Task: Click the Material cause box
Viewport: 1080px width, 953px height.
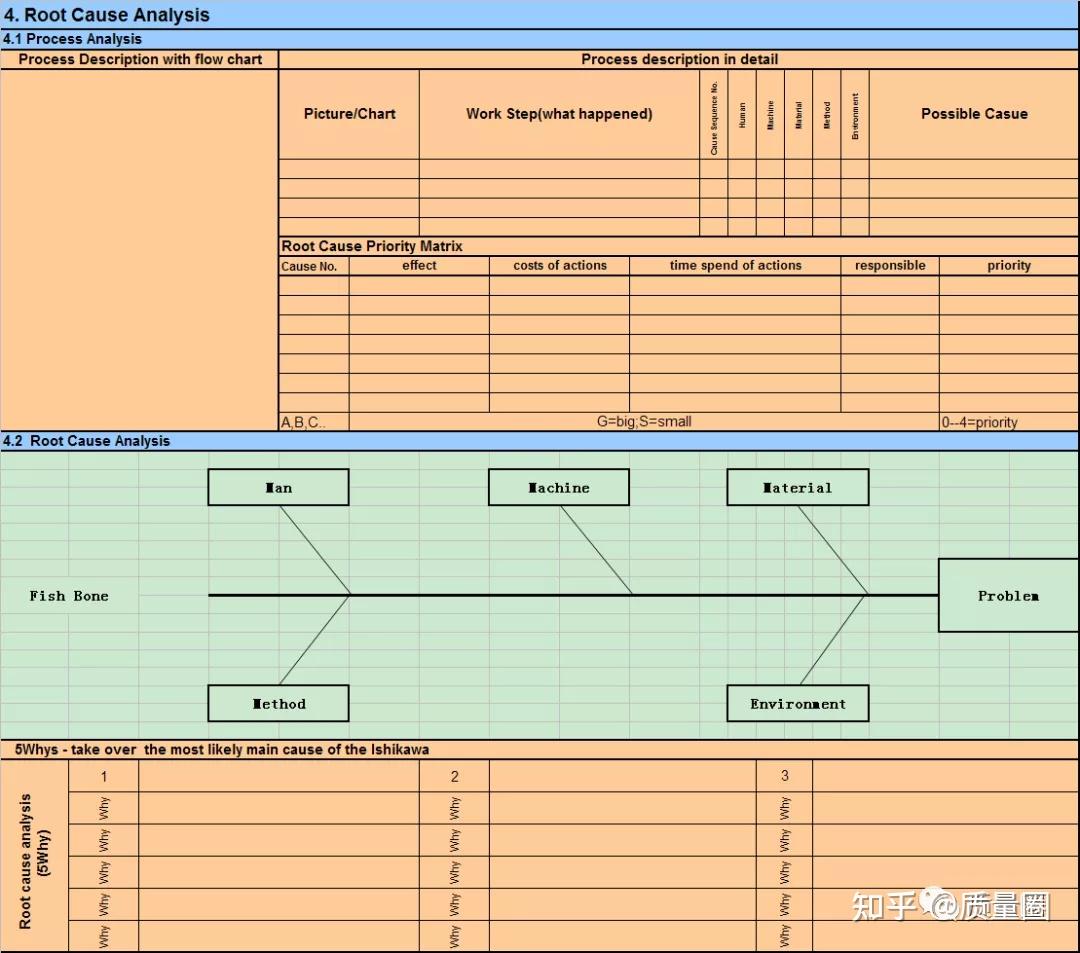Action: point(798,488)
